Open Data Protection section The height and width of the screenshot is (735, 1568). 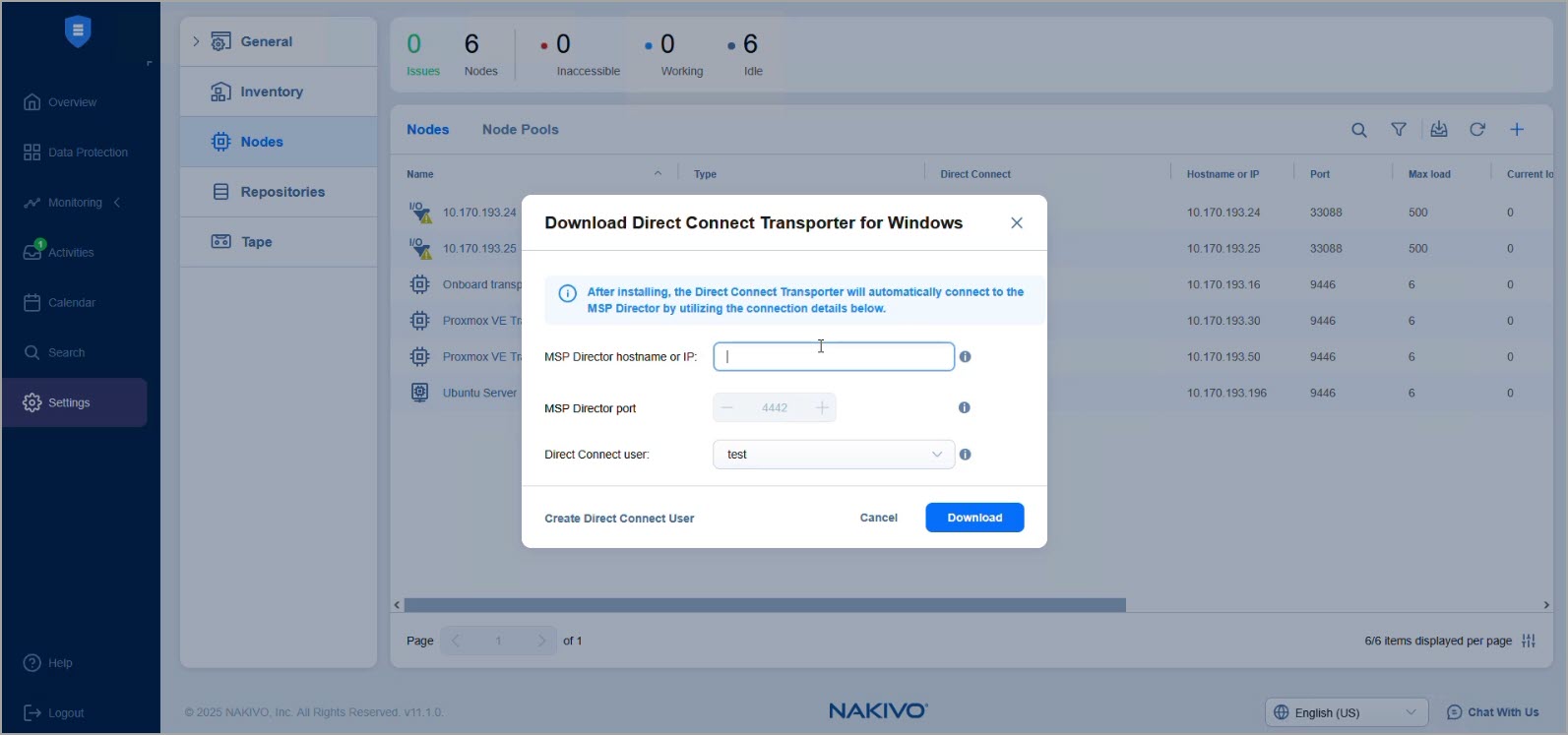tap(76, 153)
